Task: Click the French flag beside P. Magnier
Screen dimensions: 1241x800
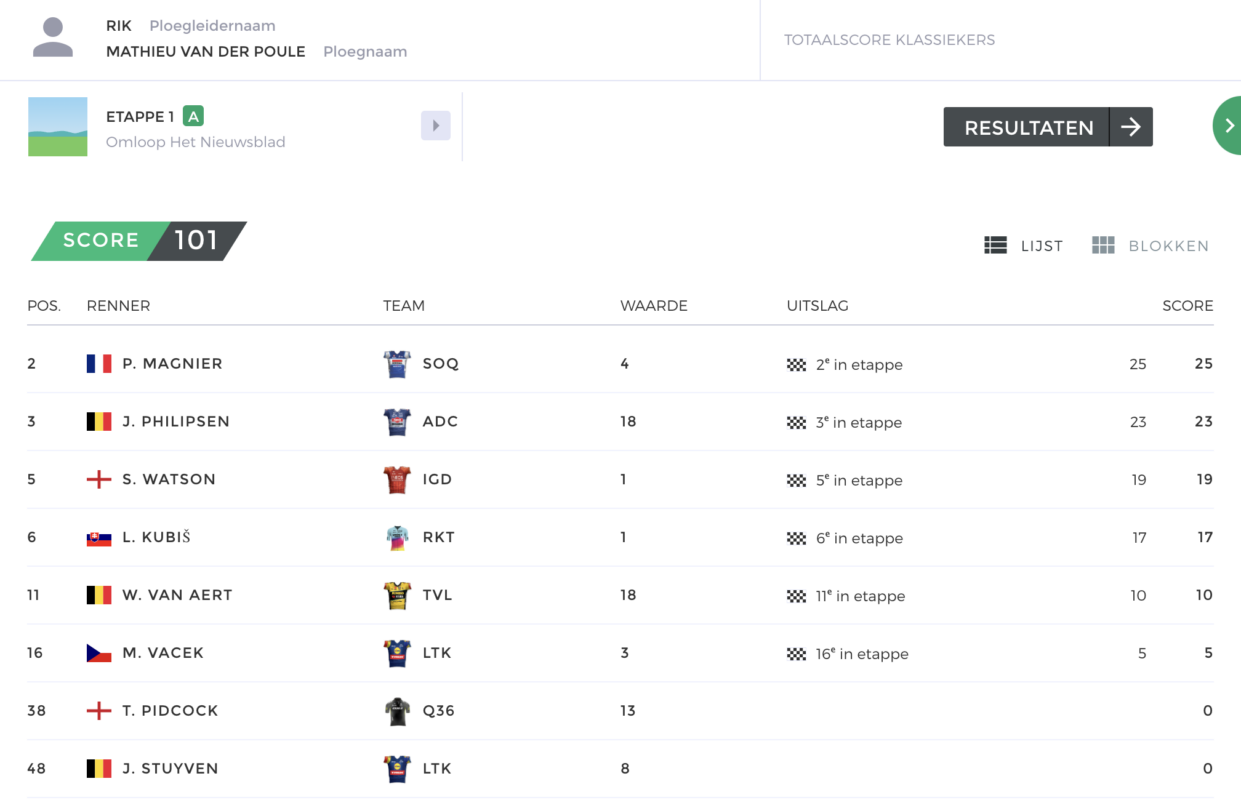Action: point(99,364)
